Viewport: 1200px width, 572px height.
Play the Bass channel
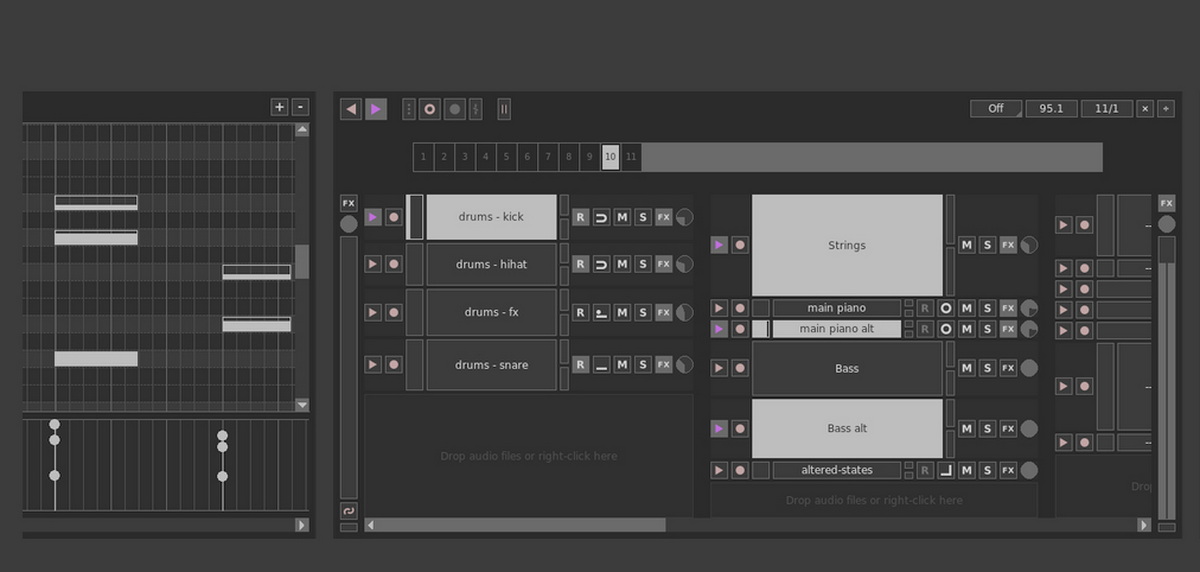719,368
